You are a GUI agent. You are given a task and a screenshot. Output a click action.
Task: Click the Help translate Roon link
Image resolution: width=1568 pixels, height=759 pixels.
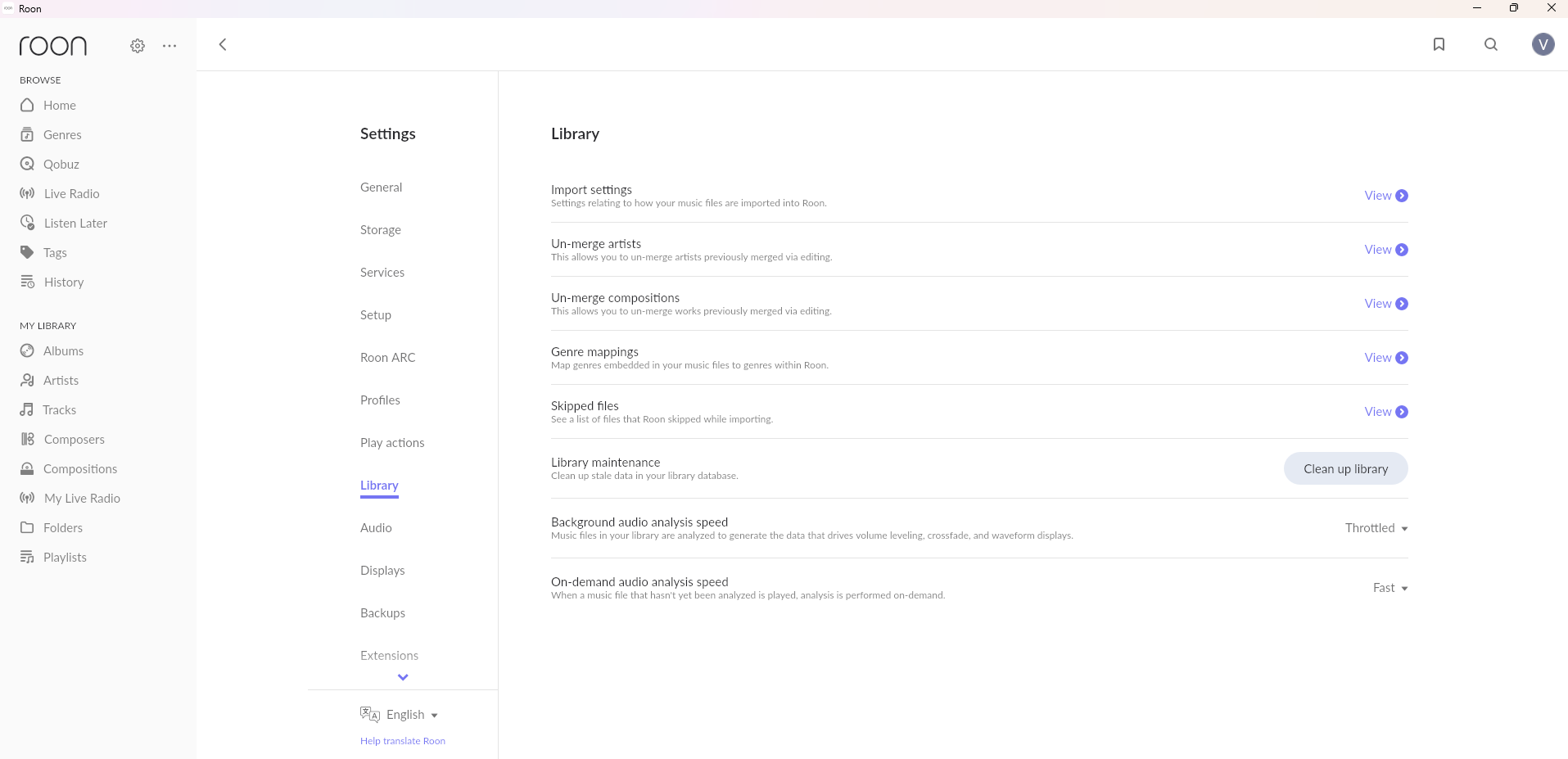[403, 741]
